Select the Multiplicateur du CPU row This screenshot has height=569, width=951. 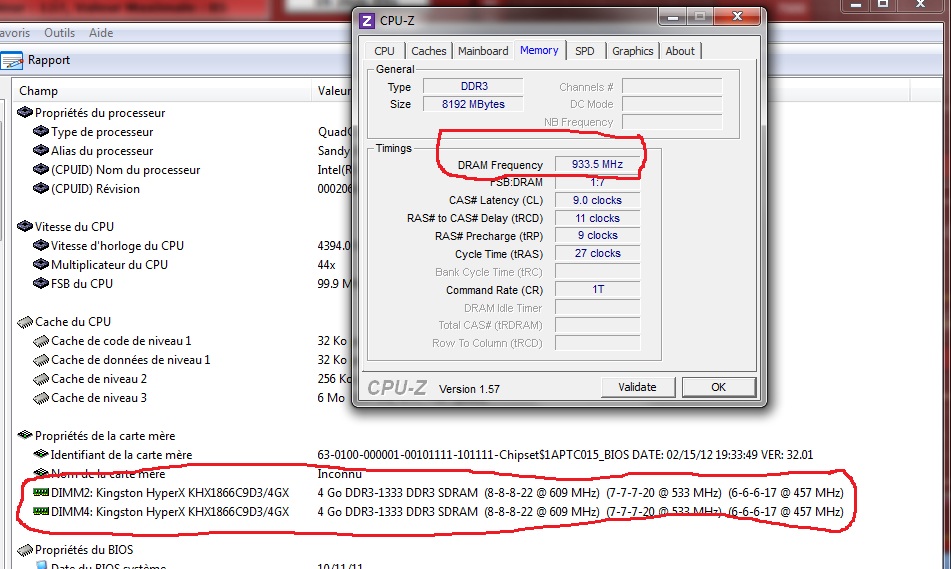pos(109,265)
